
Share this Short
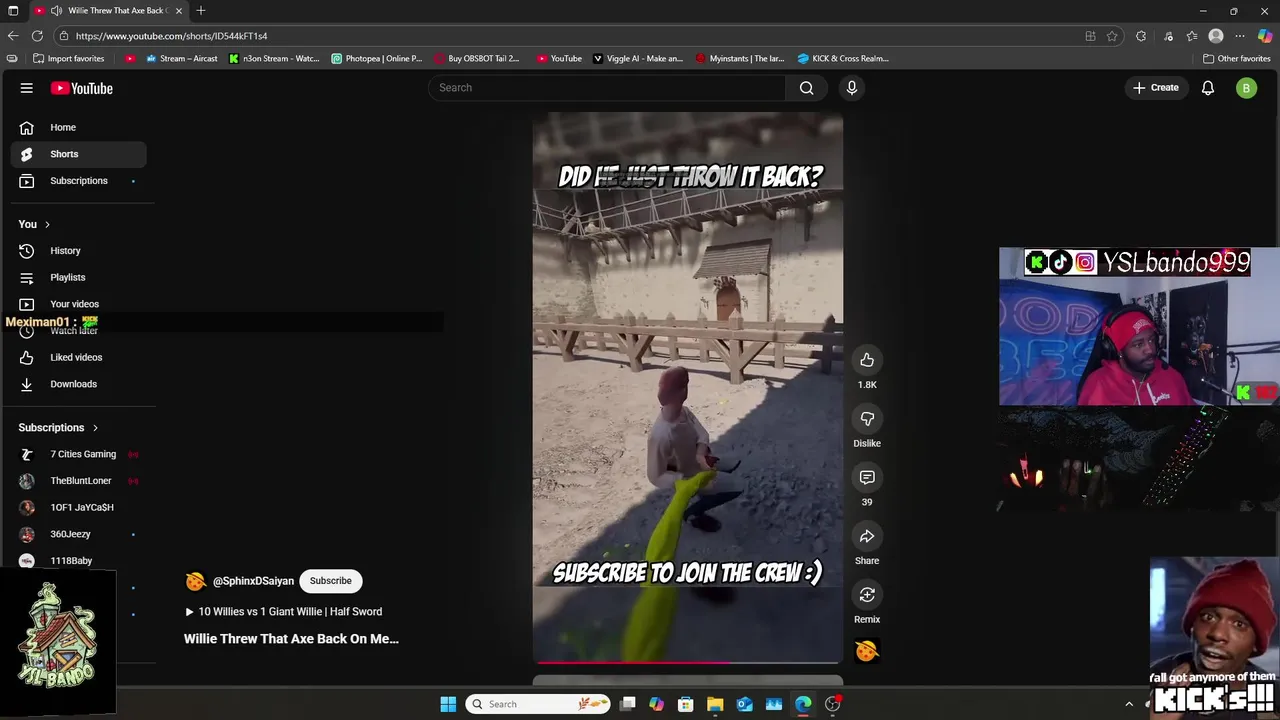(x=867, y=537)
